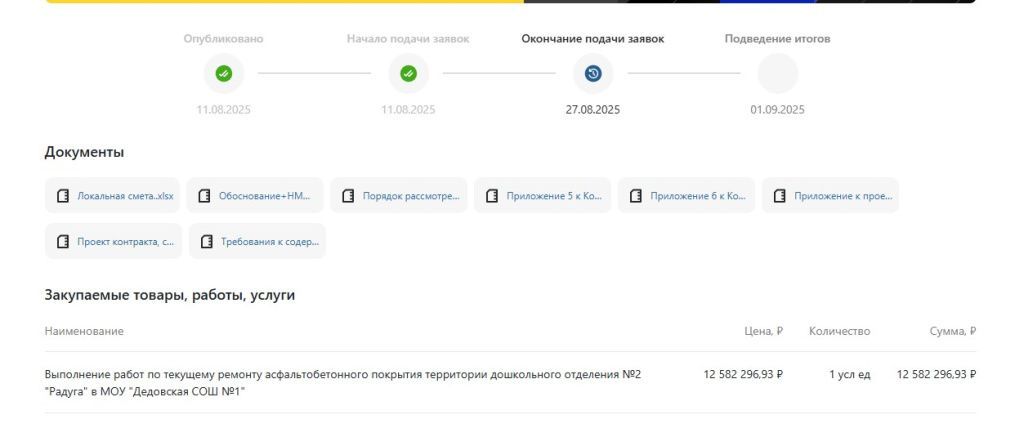Image resolution: width=1024 pixels, height=428 pixels.
Task: Click the file icon beside Локальная смета.xlsx
Action: pos(63,196)
